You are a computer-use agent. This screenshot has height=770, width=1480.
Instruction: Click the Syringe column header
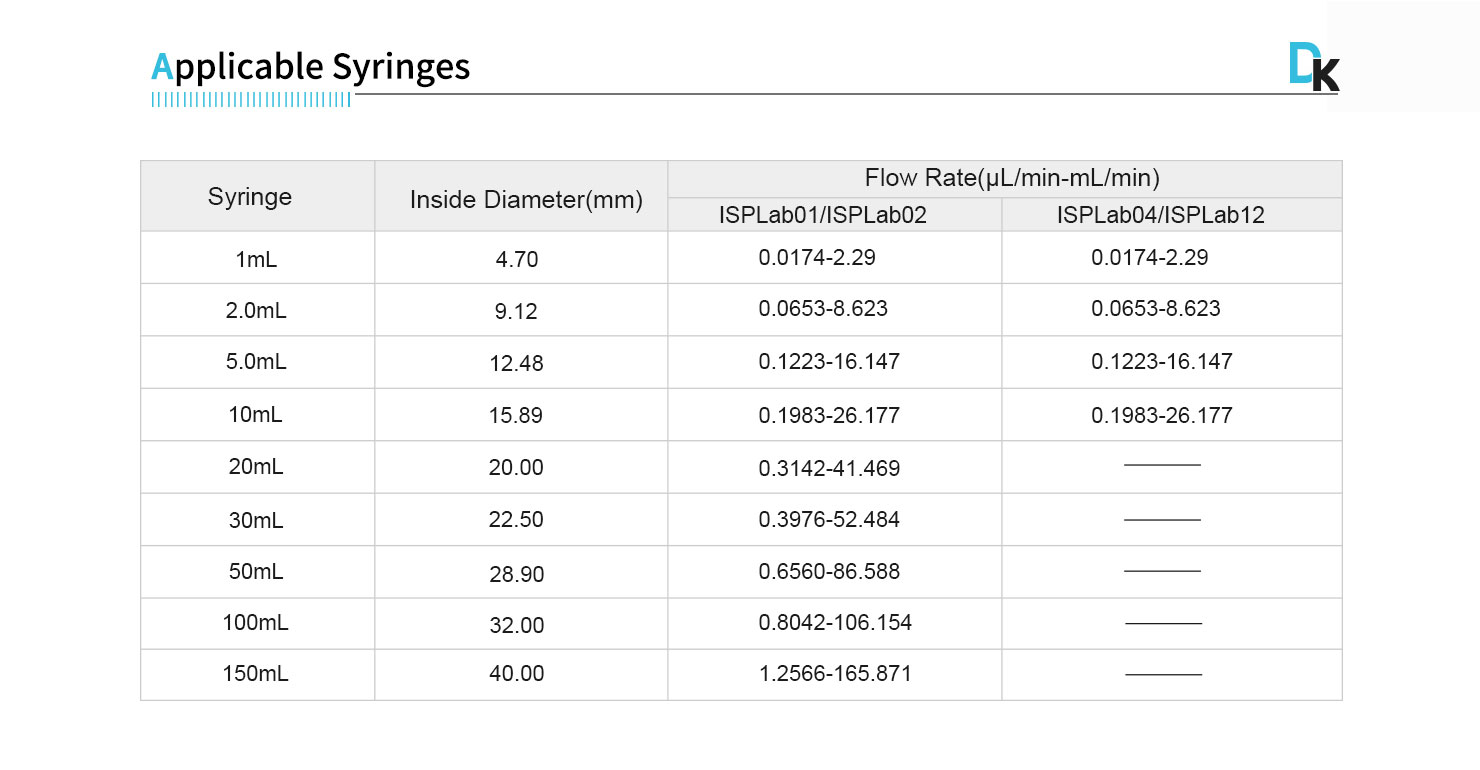pyautogui.click(x=250, y=197)
